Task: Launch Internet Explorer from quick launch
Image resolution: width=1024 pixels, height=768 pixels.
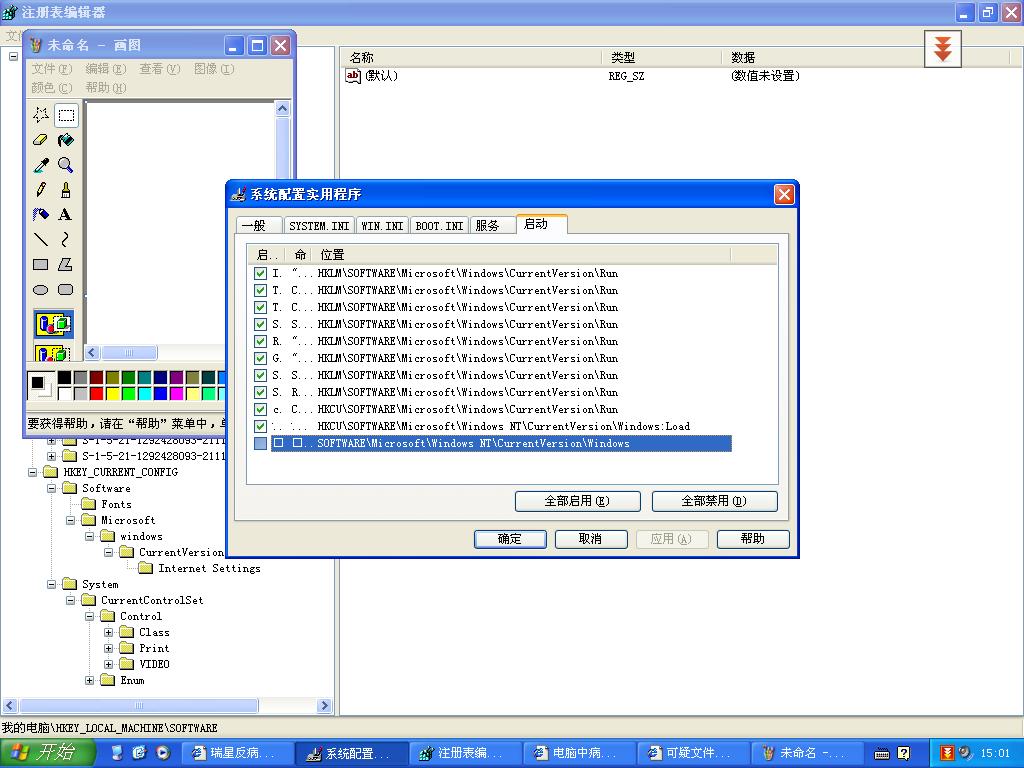Action: [139, 753]
